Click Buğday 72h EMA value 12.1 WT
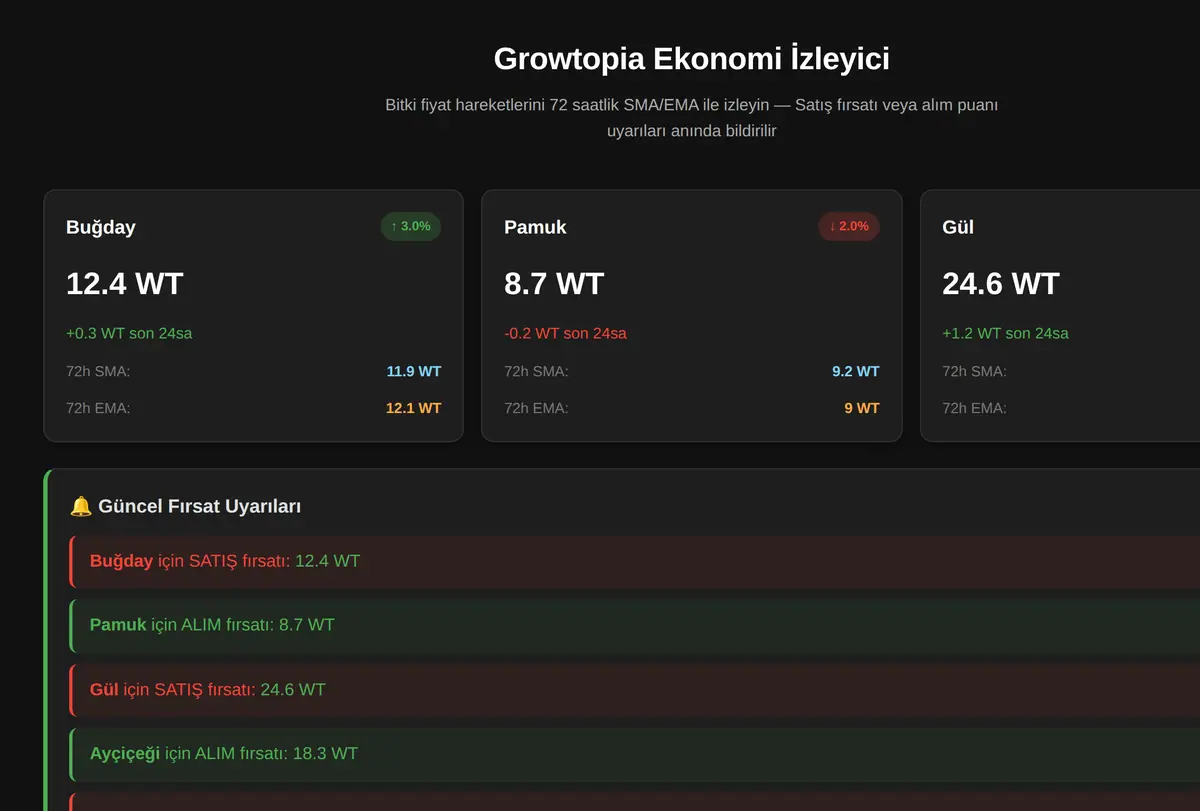 click(414, 408)
